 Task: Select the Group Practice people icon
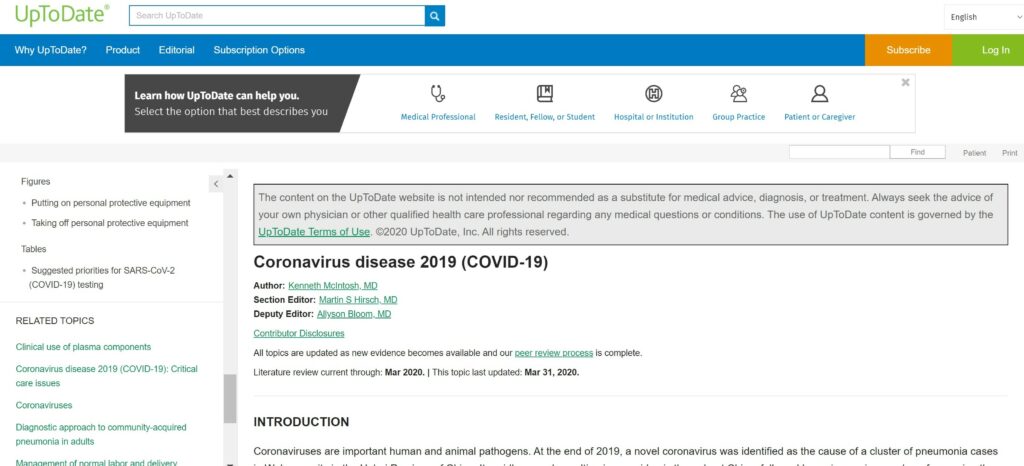[x=739, y=94]
